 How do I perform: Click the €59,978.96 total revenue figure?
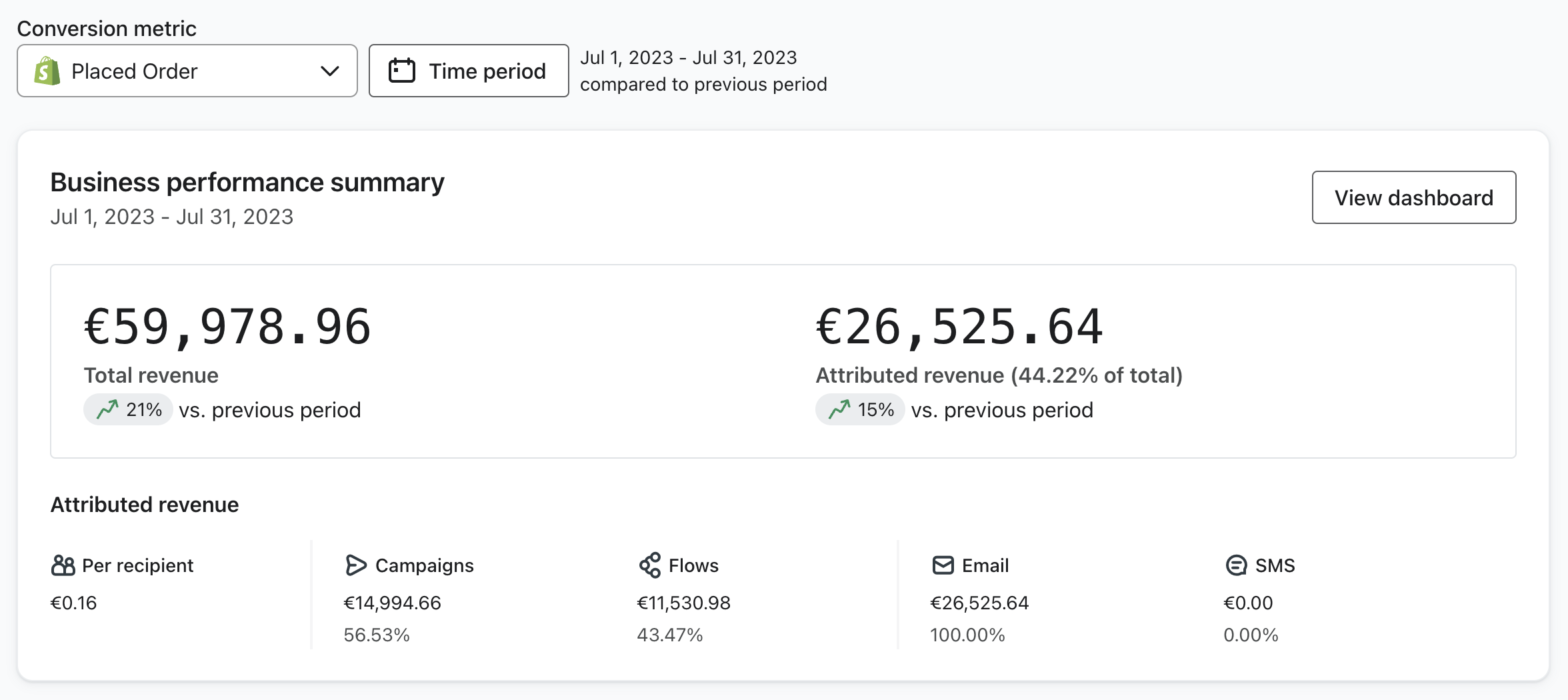coord(227,327)
